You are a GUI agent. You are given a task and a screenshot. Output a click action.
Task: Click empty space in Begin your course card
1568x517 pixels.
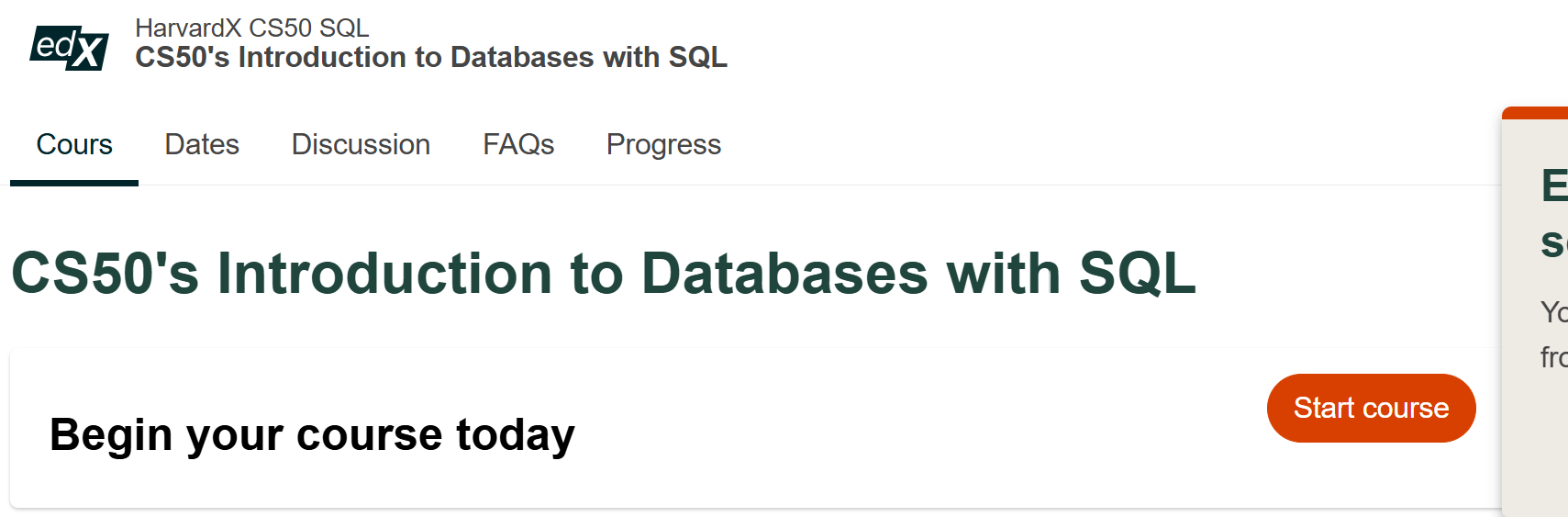pyautogui.click(x=917, y=432)
